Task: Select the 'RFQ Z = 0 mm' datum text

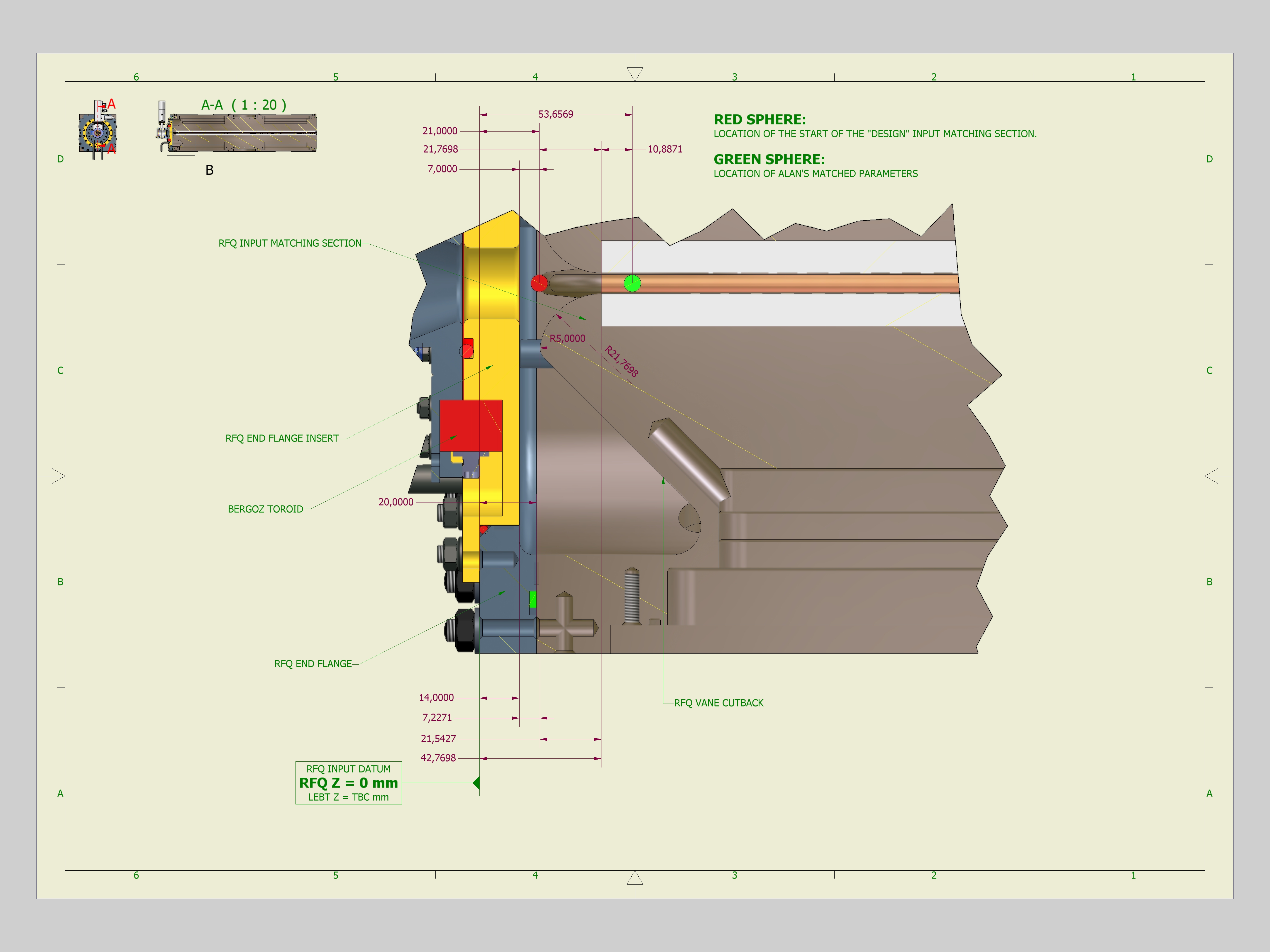Action: (349, 783)
